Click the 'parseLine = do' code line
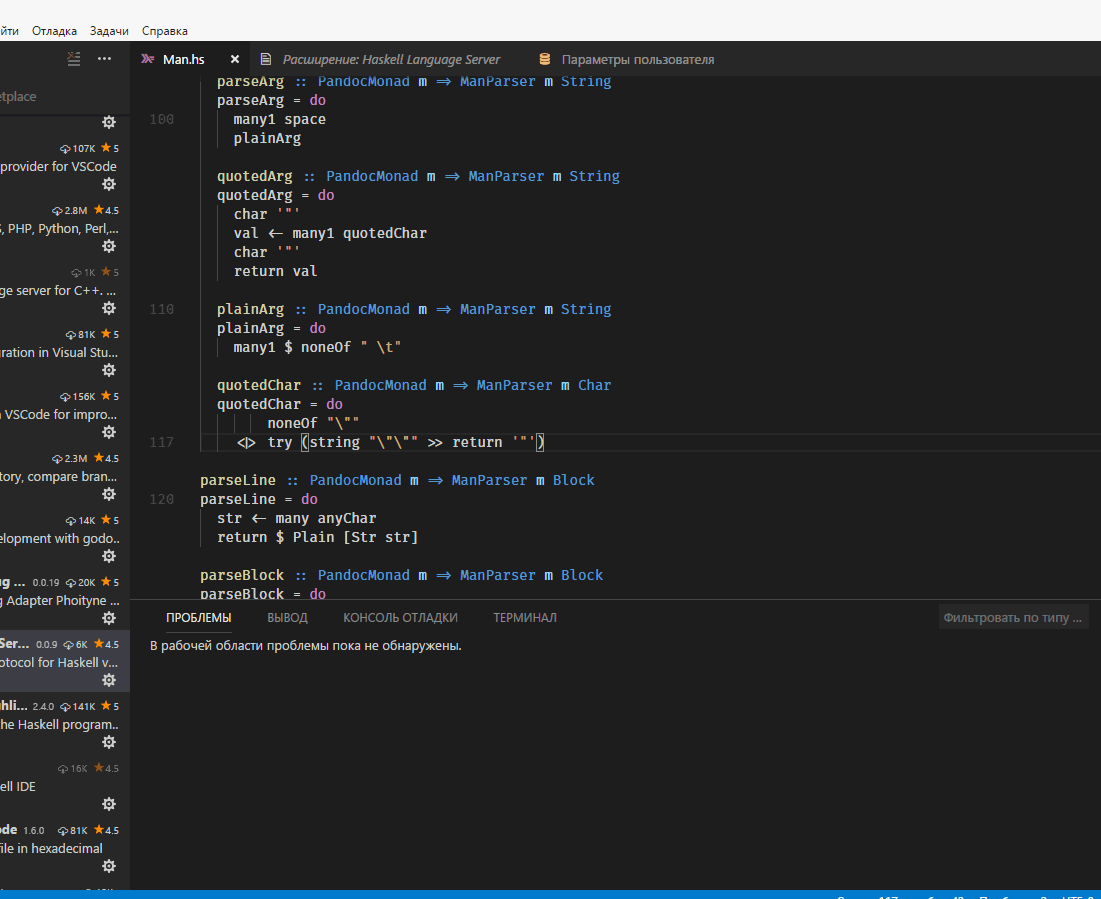Screen dimensions: 1101x899 258,499
